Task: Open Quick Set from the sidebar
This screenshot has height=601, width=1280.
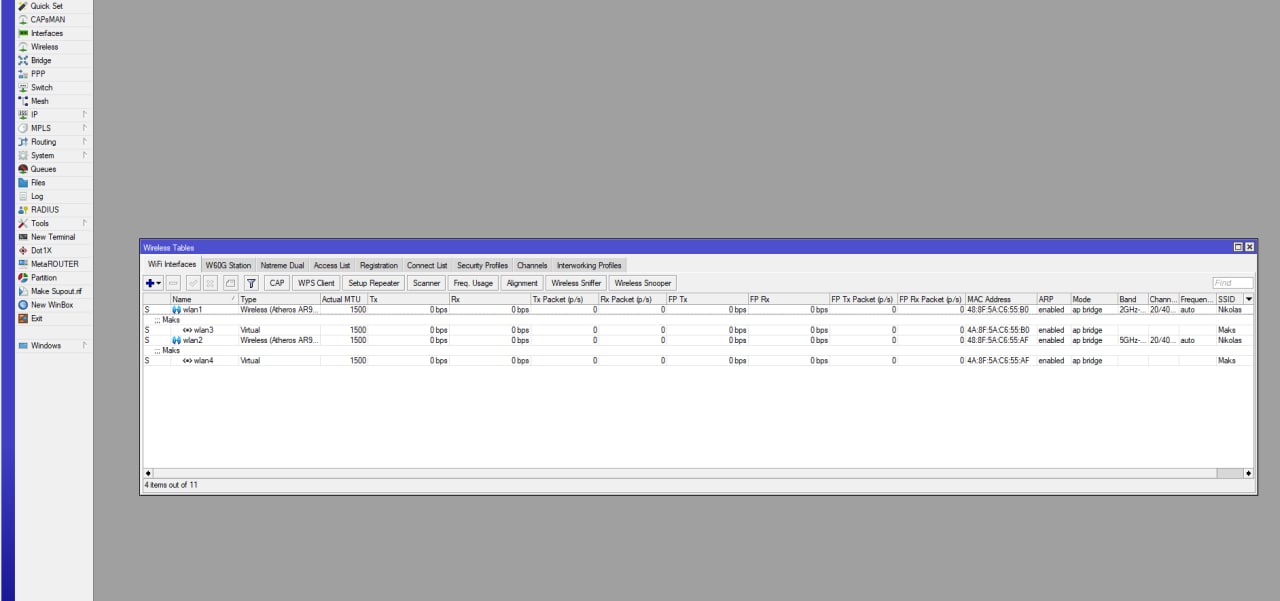Action: [46, 6]
